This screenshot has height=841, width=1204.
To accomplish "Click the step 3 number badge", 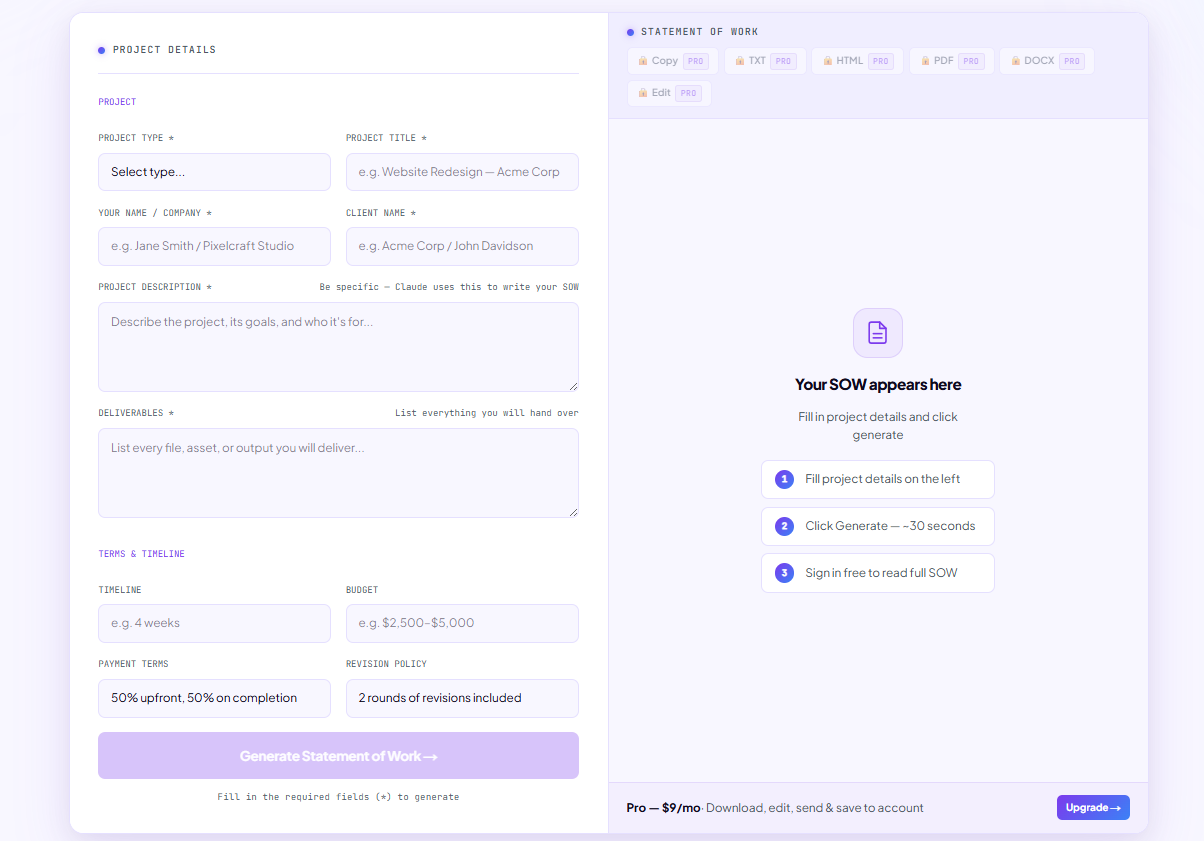I will click(784, 573).
